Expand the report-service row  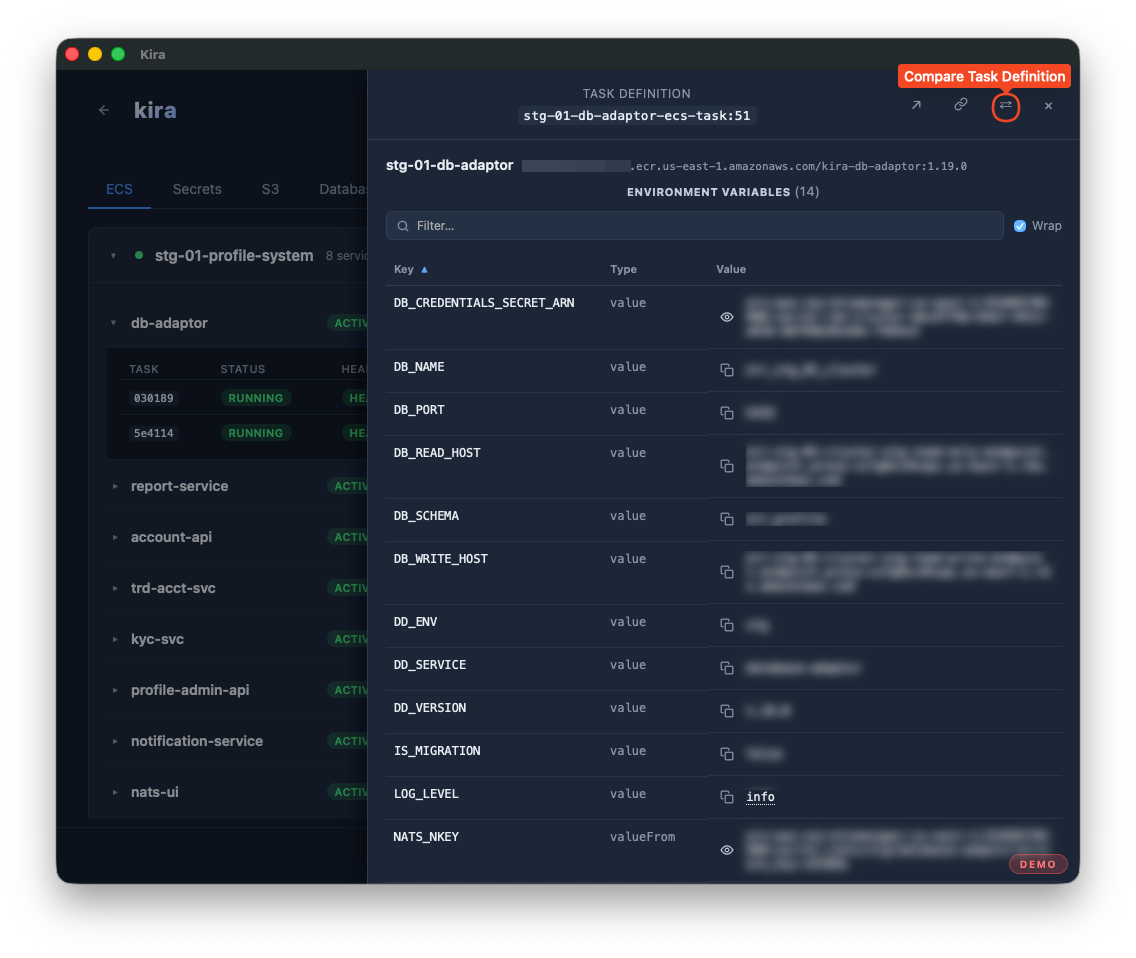115,486
